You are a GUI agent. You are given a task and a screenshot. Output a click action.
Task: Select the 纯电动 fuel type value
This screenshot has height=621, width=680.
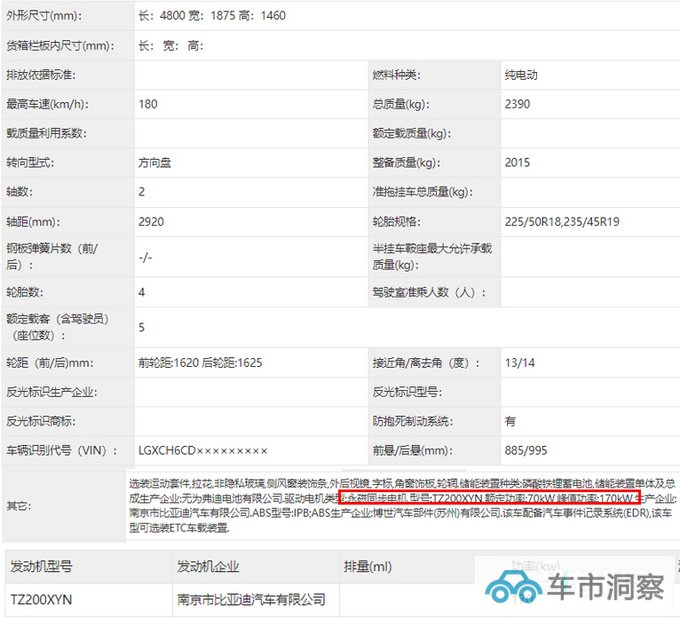521,75
